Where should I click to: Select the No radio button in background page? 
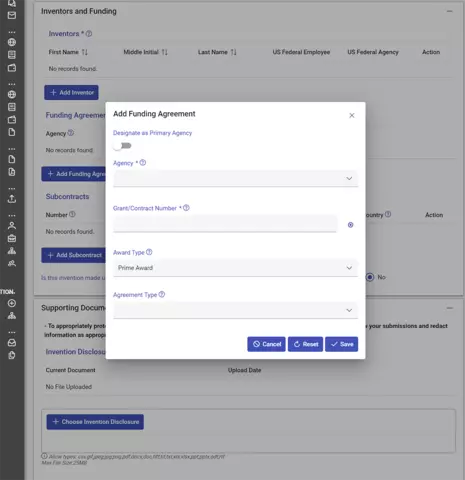(x=370, y=277)
